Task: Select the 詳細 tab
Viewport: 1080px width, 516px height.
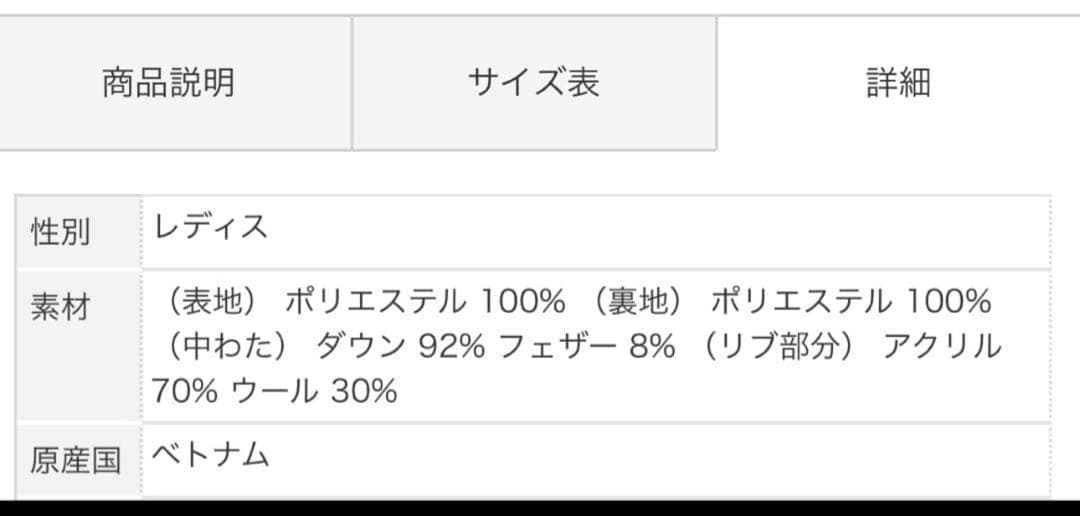Action: point(897,82)
